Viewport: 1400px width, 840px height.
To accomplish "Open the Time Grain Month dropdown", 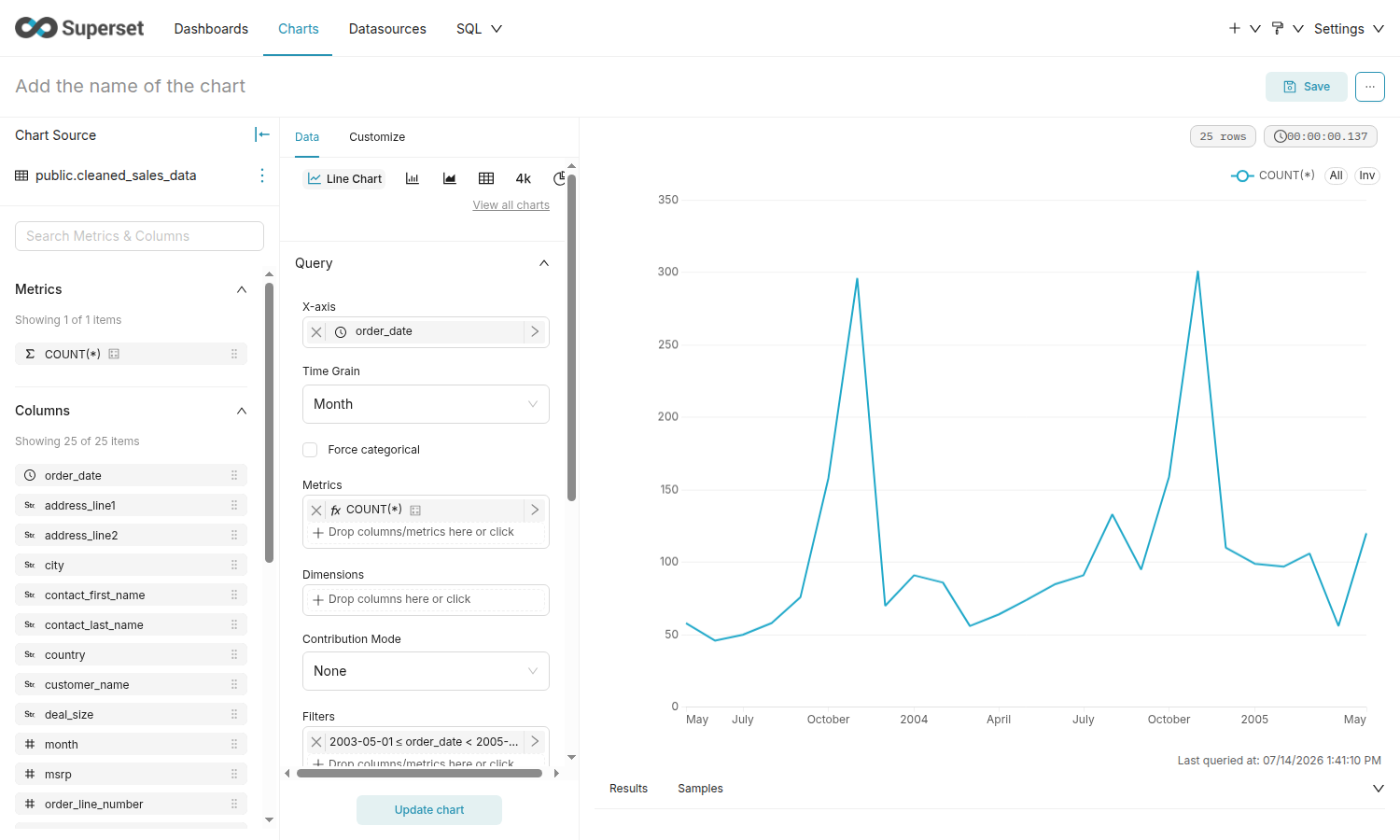I will [x=426, y=404].
